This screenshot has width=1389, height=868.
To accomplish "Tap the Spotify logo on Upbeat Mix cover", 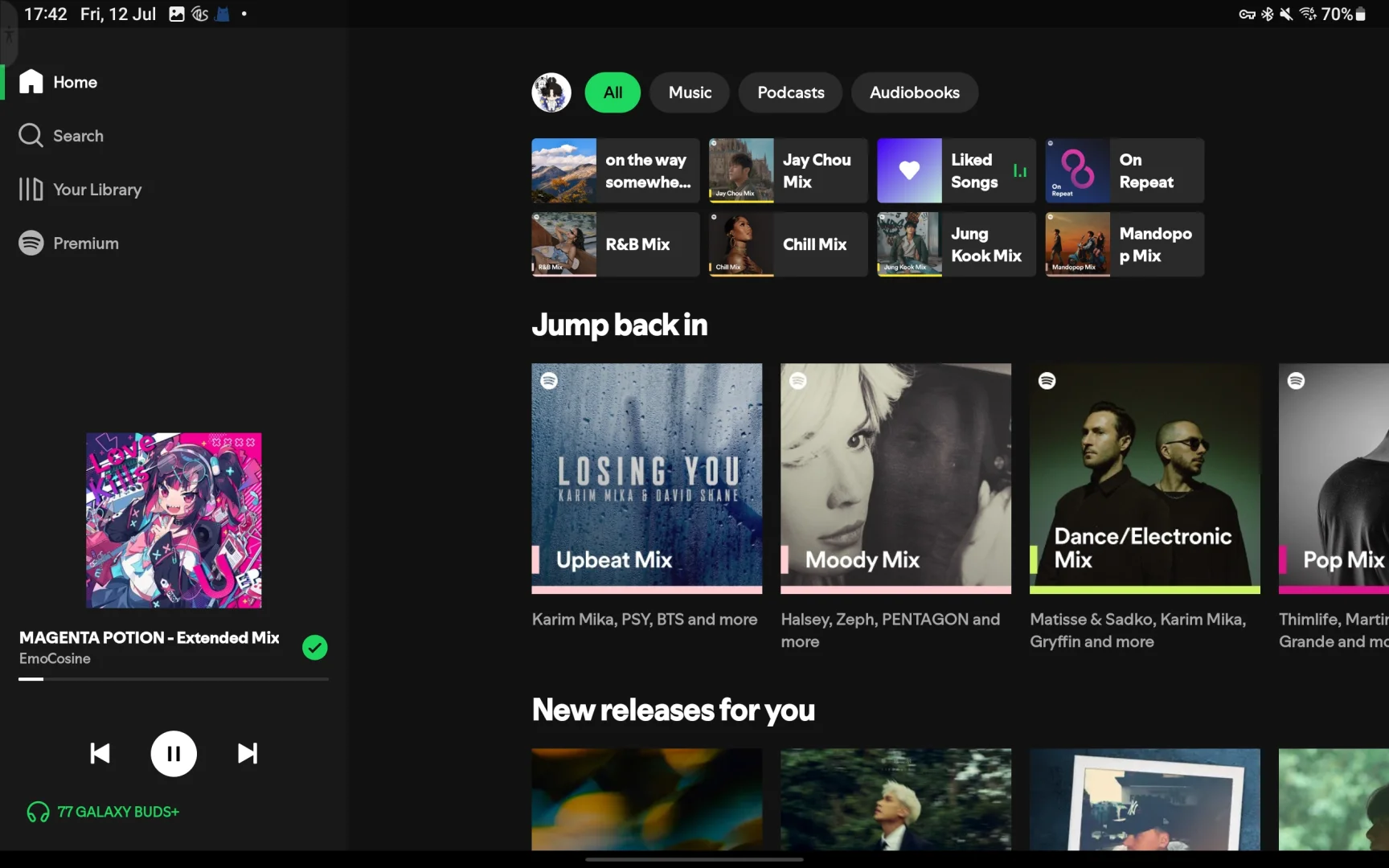I will point(549,380).
